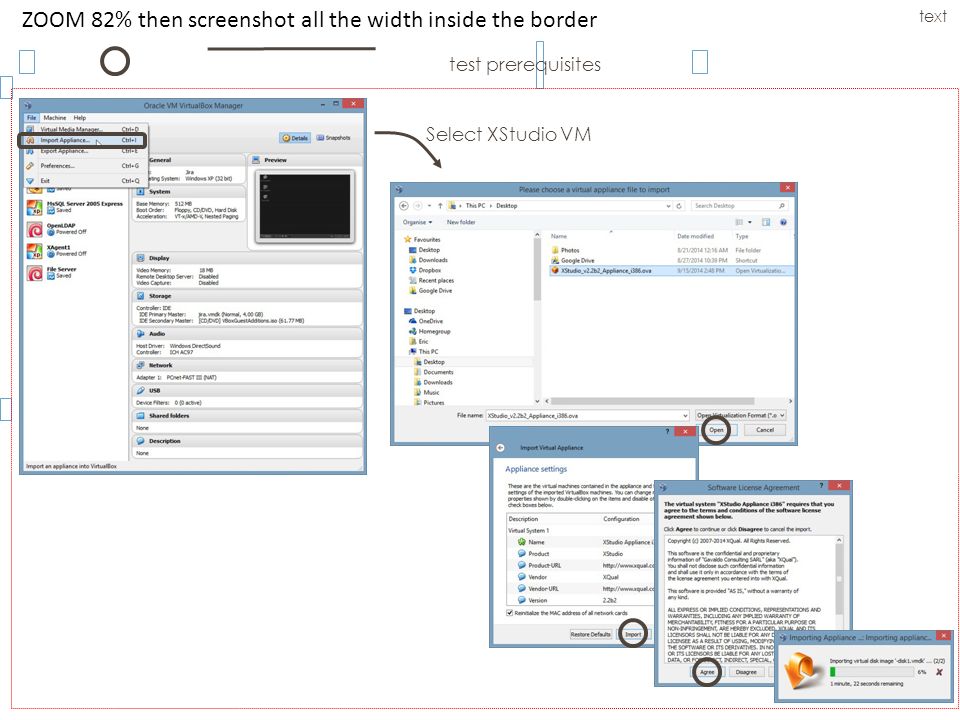Screen dimensions: 960x720
Task: Click the back arrow in Import Virtual Appliance
Action: tap(500, 448)
